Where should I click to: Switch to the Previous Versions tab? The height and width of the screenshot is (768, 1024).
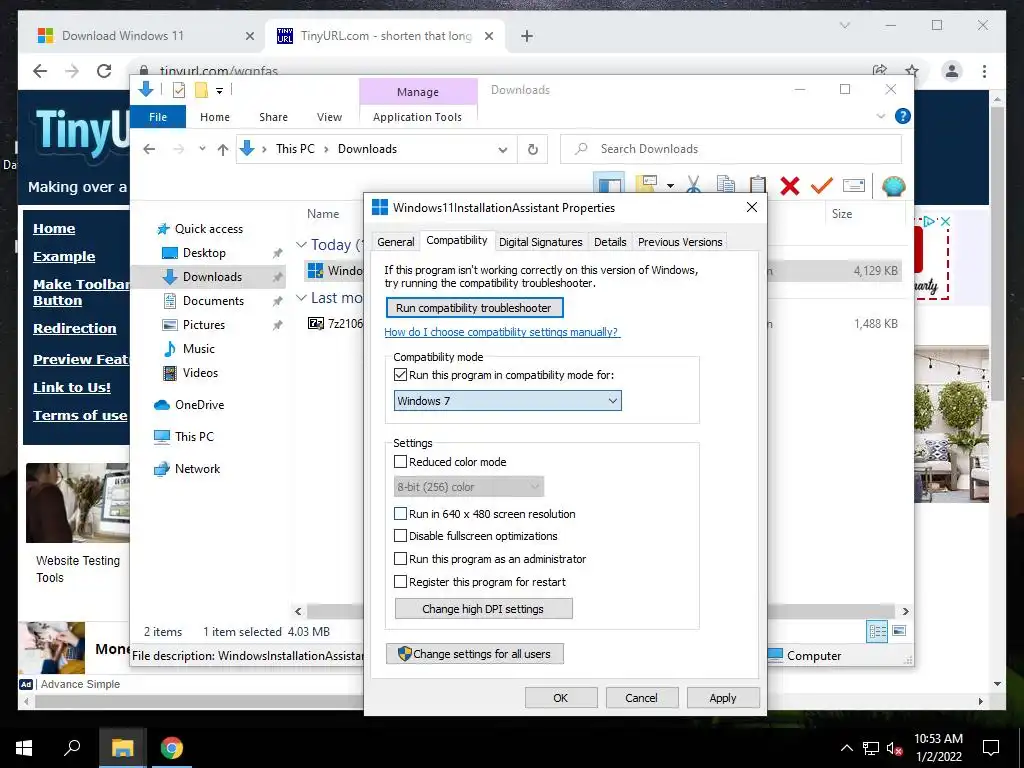click(680, 242)
